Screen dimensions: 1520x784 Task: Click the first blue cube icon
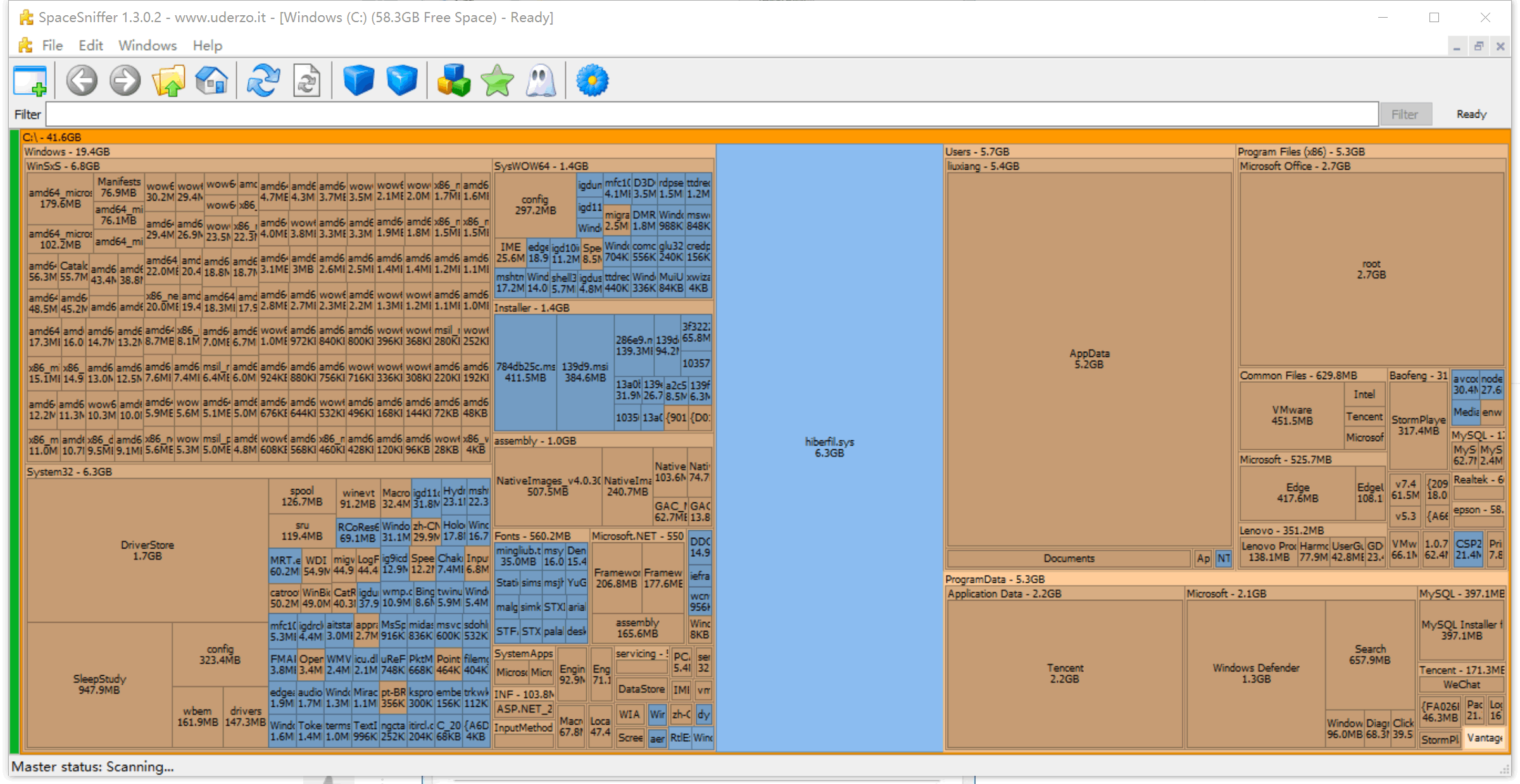tap(358, 81)
